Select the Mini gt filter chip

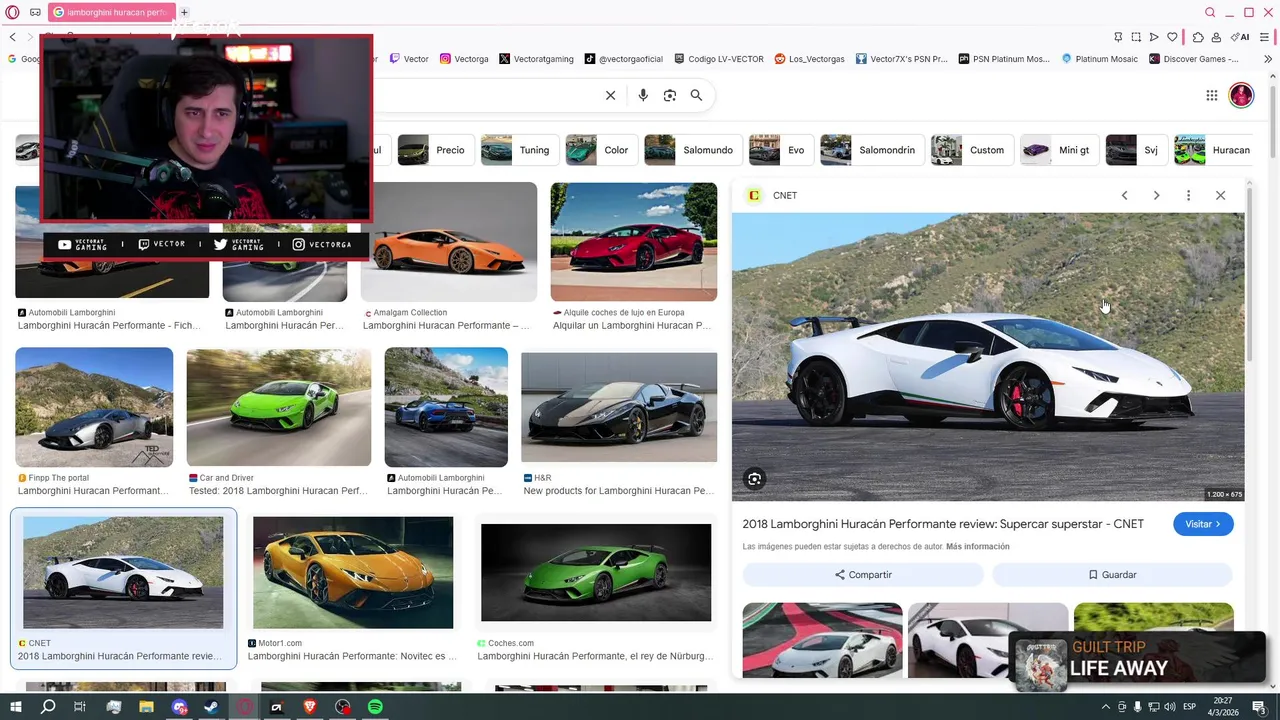pos(1059,150)
